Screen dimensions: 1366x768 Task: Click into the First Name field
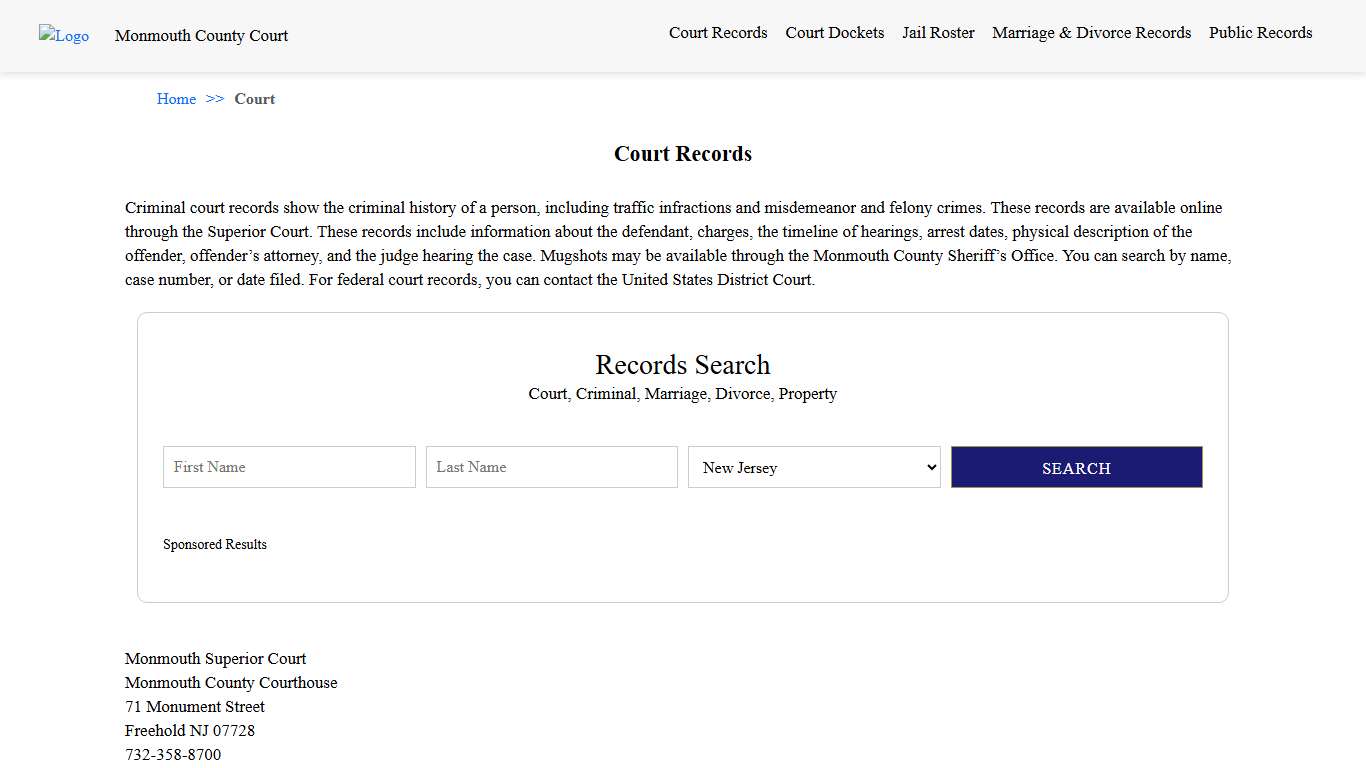(288, 467)
